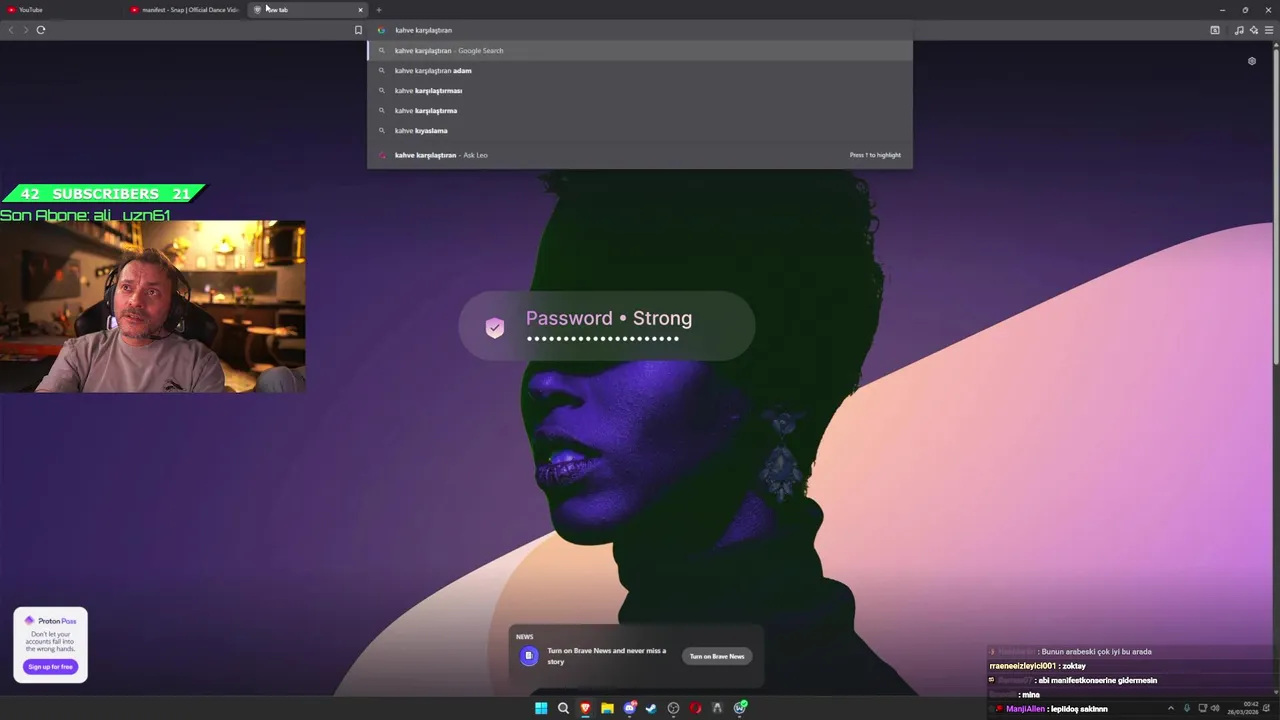Open Windows Start menu
This screenshot has width=1280, height=720.
[541, 708]
